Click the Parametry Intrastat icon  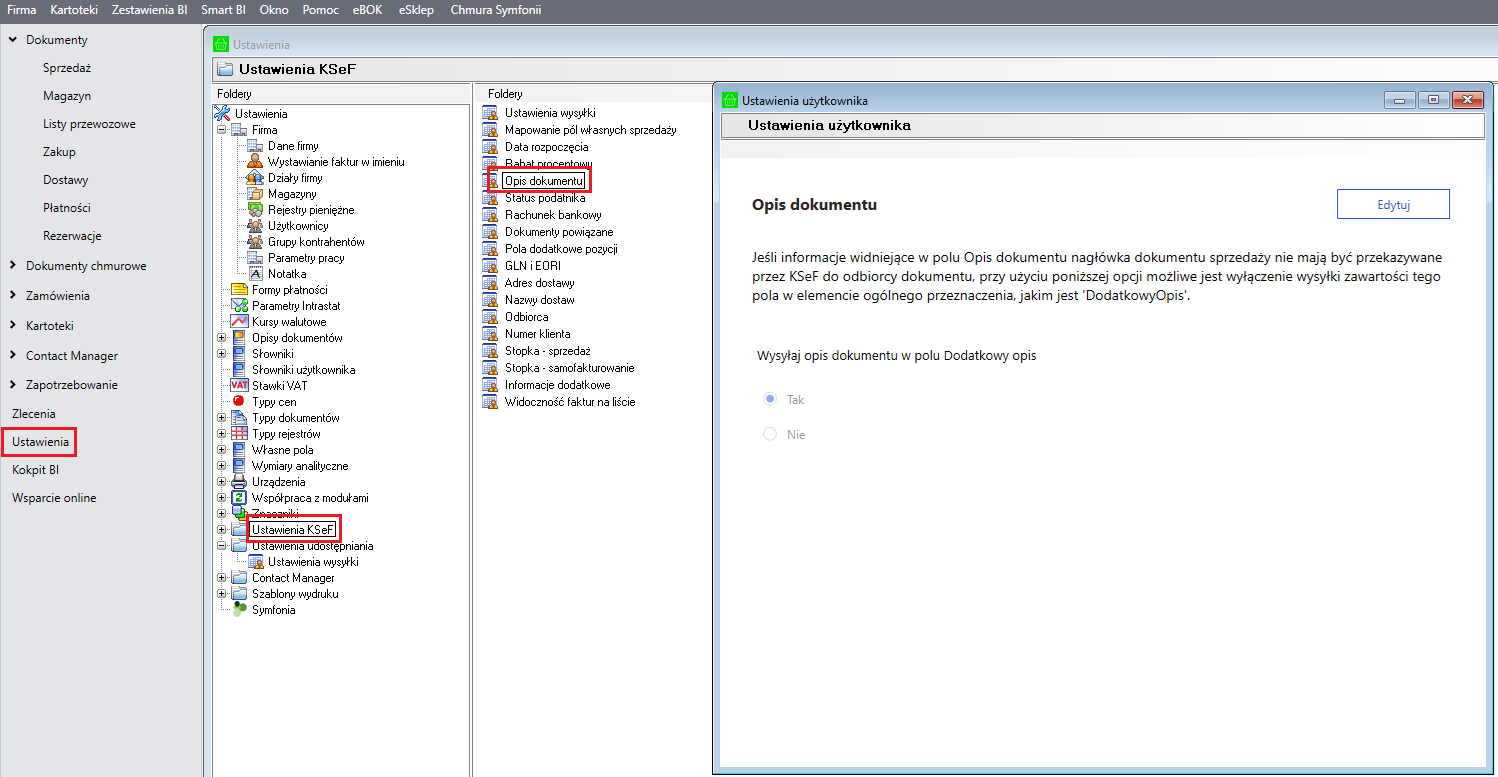[x=239, y=306]
